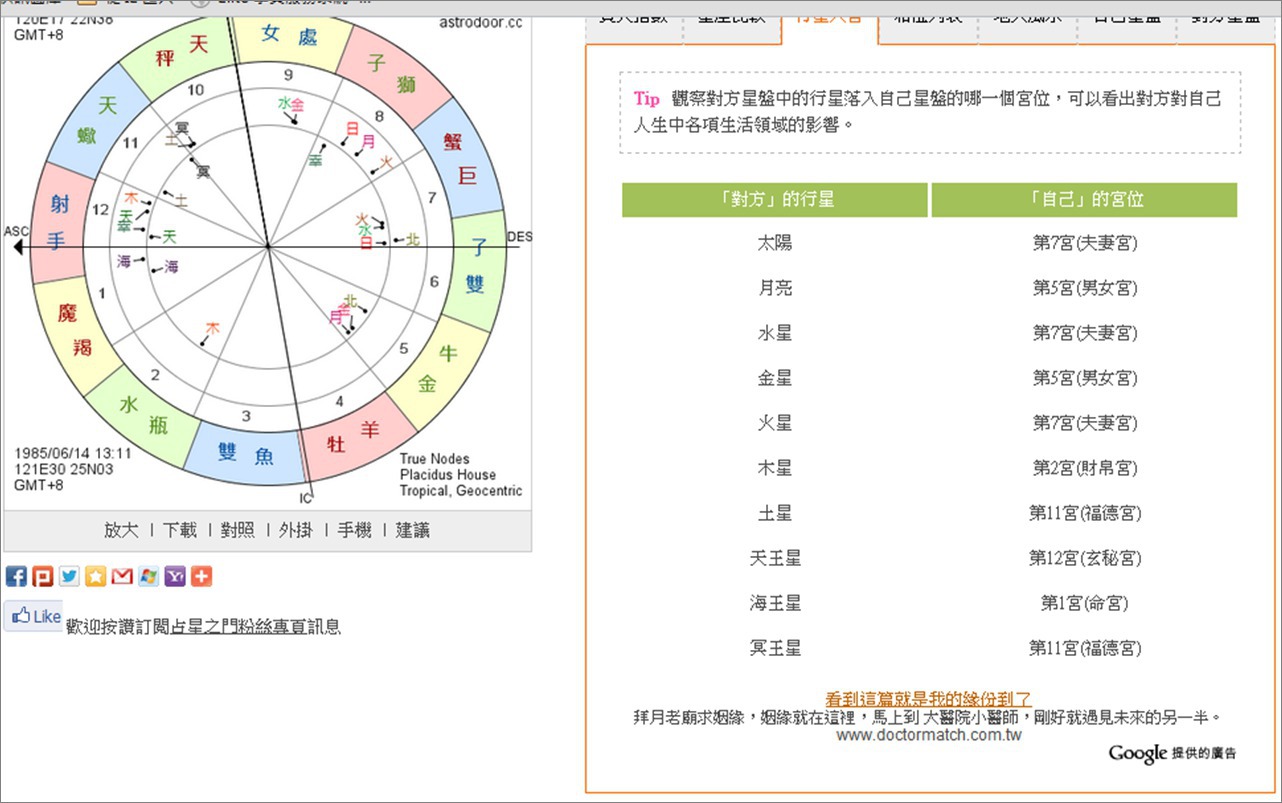The image size is (1282, 803).
Task: Click the 天秤 zodiac segment on the chart
Action: coord(182,52)
